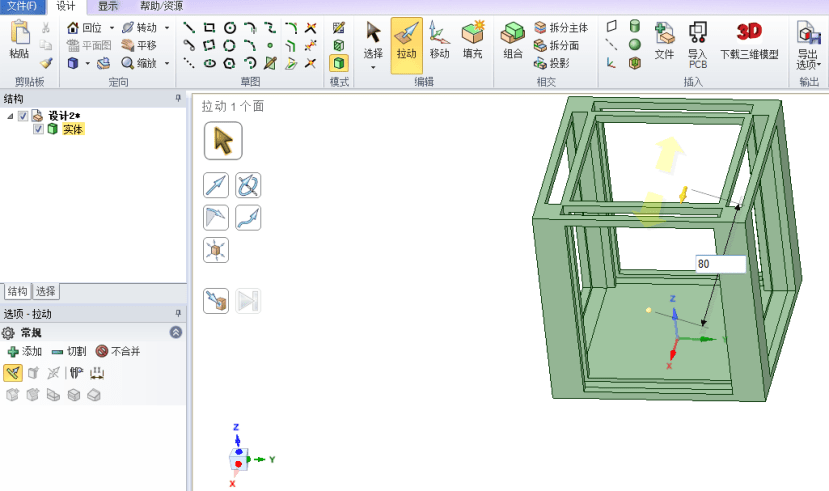
Task: Click 回位 (Home) view button
Action: click(x=85, y=27)
